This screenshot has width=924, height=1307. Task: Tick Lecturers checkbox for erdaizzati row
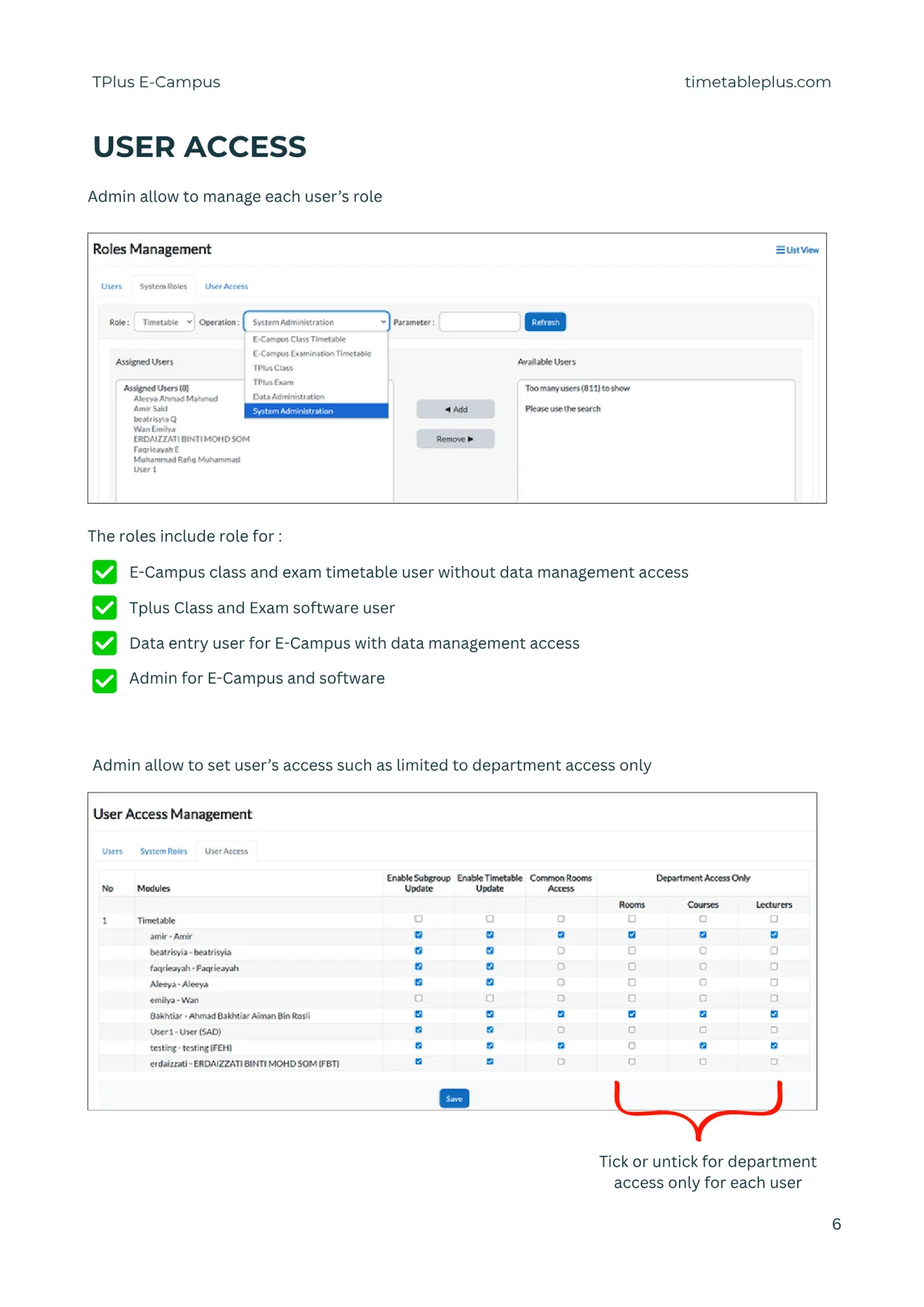[x=774, y=1062]
